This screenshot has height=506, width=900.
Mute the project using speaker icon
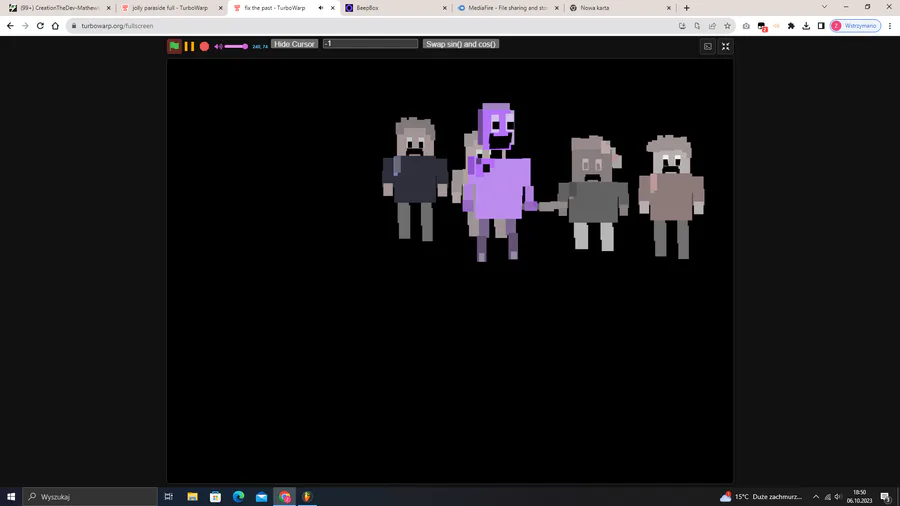click(x=218, y=46)
